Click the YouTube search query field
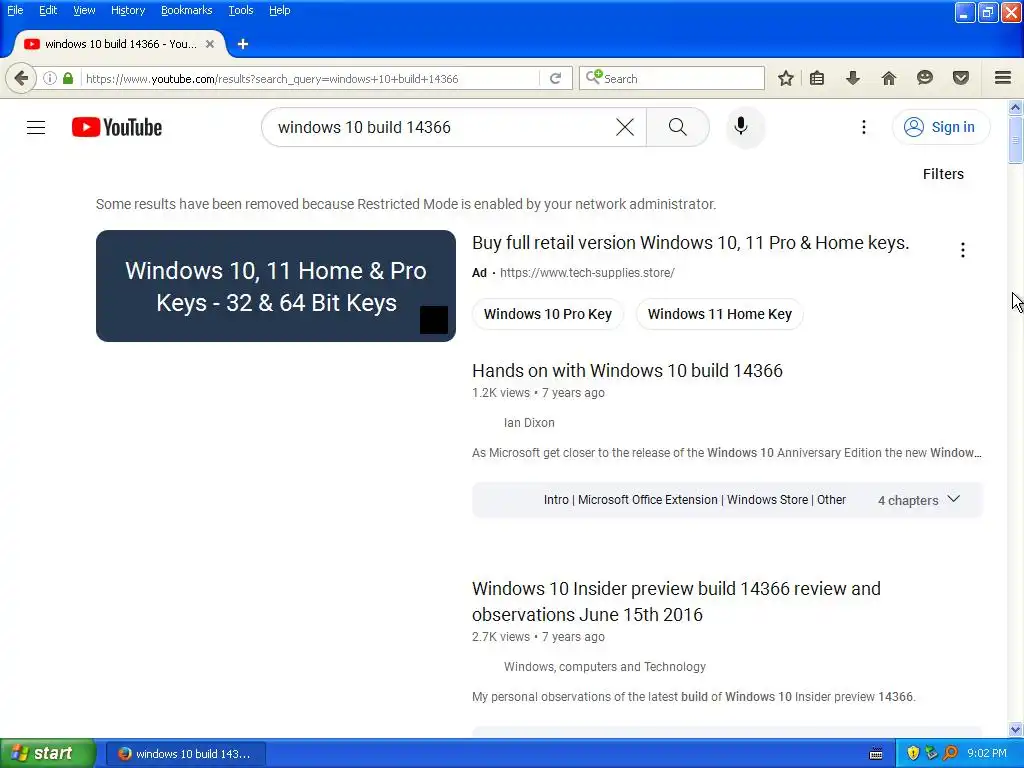The height and width of the screenshot is (768, 1024). click(x=444, y=127)
